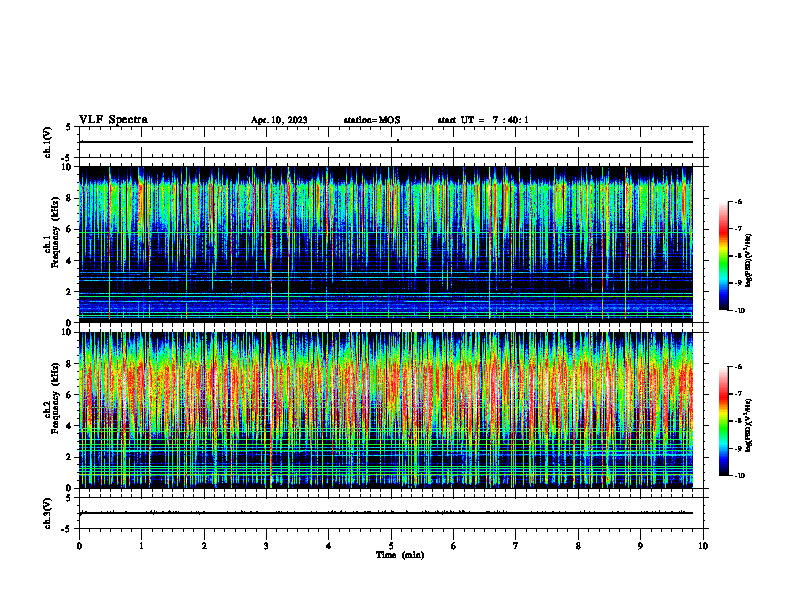Select the date "Apr. 10, 2023"

pos(279,120)
